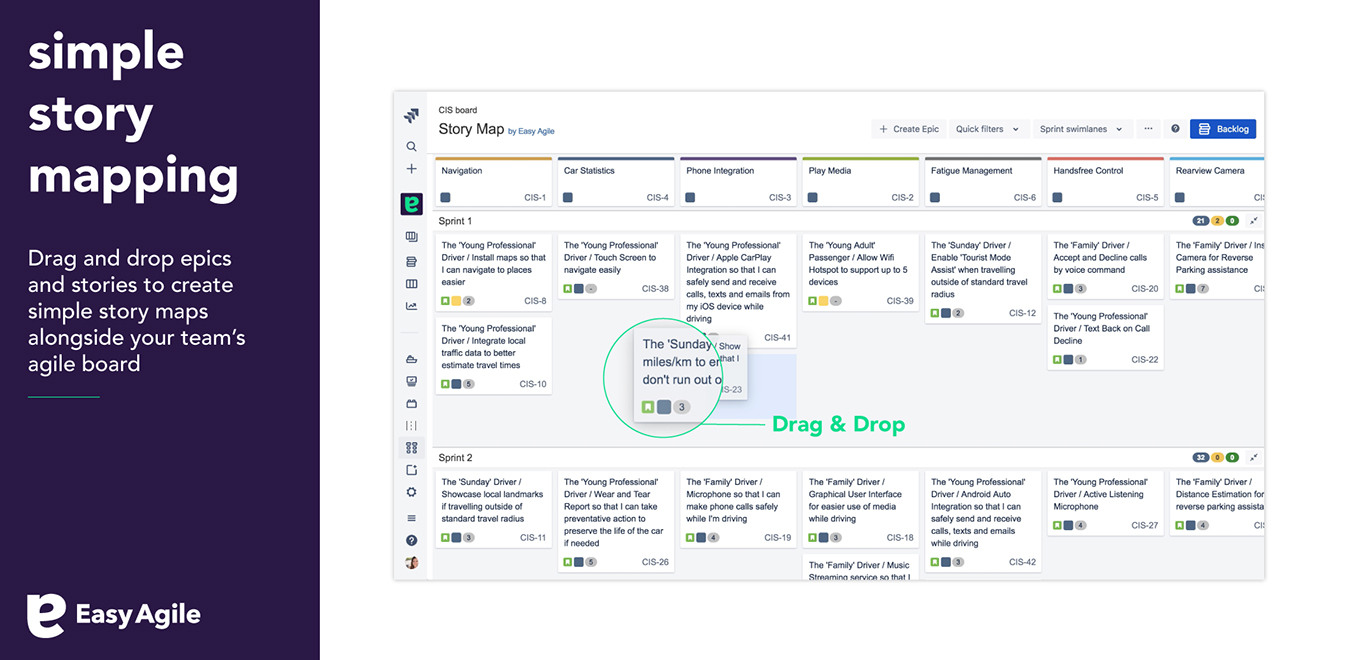
Task: Open the Navigation epic card
Action: (x=493, y=182)
